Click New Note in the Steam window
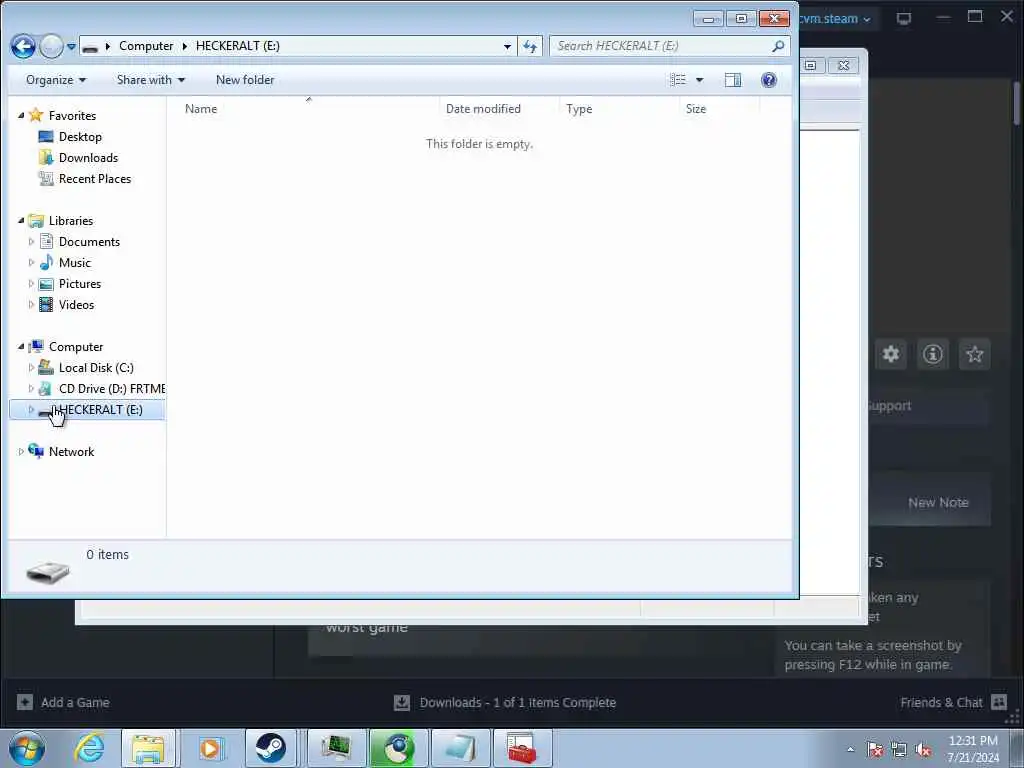 click(938, 502)
